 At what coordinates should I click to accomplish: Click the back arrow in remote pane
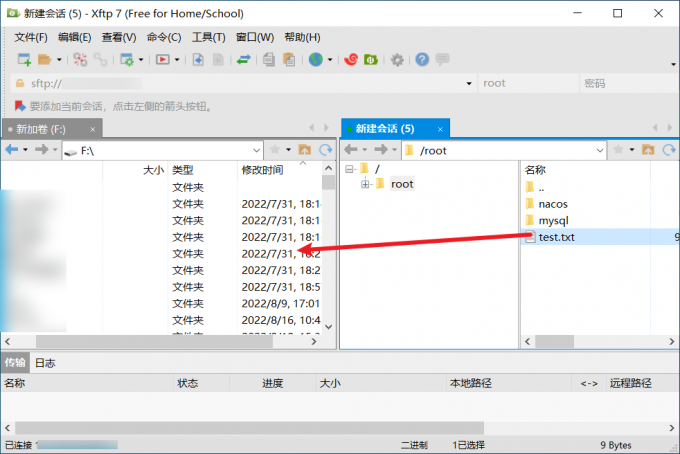351,150
